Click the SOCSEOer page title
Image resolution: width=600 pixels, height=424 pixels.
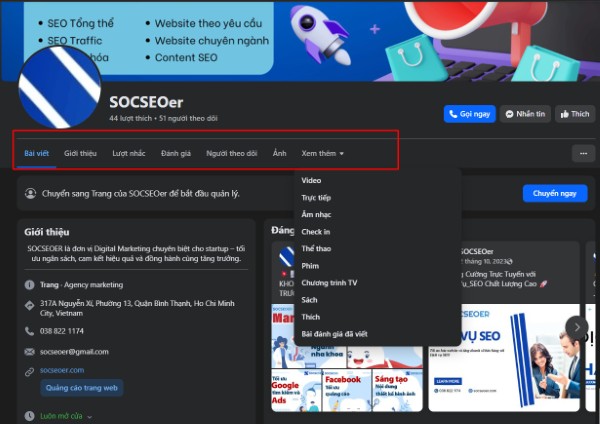[x=146, y=102]
